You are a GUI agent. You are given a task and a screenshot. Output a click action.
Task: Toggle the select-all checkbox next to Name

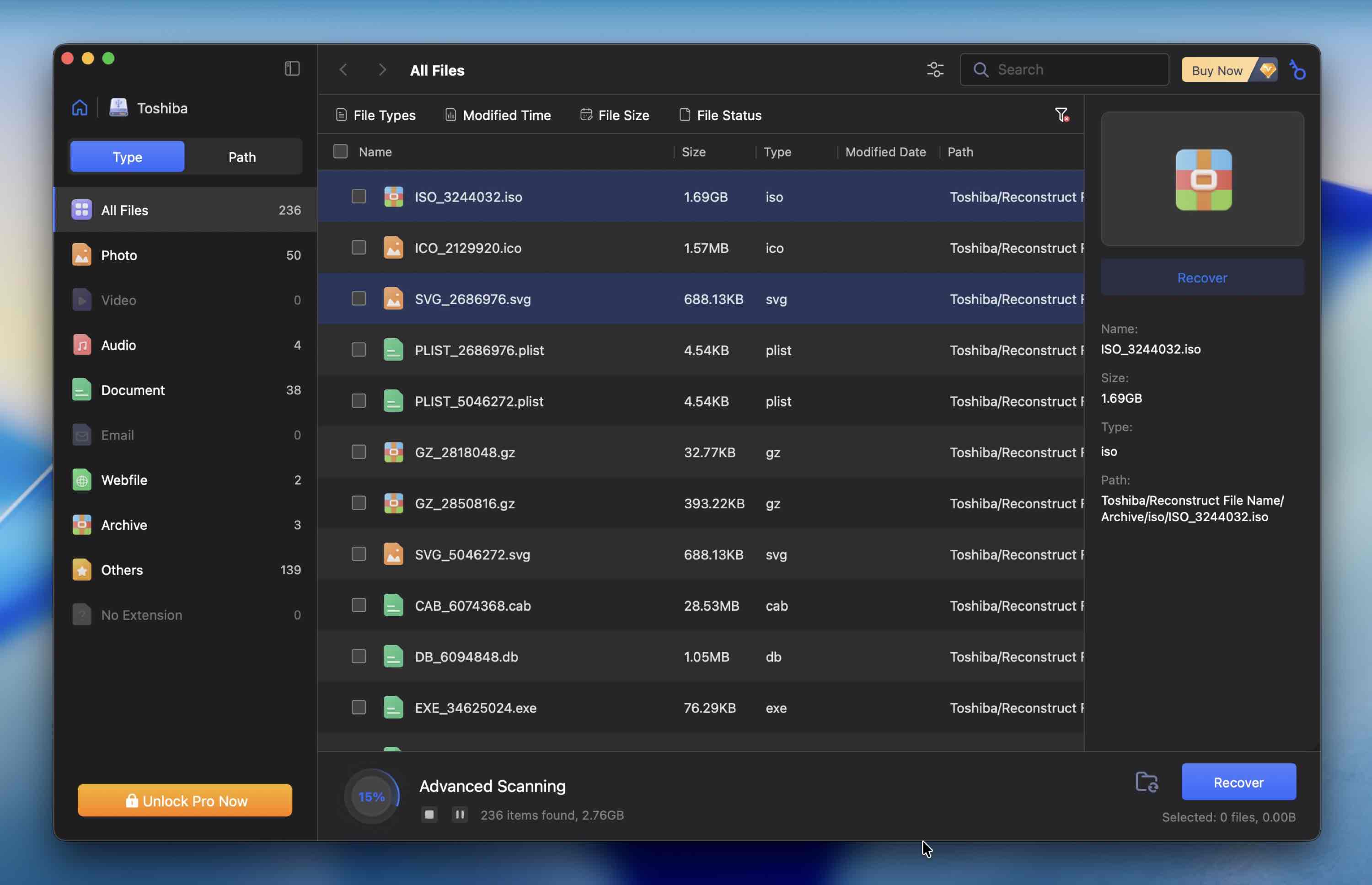(x=340, y=152)
